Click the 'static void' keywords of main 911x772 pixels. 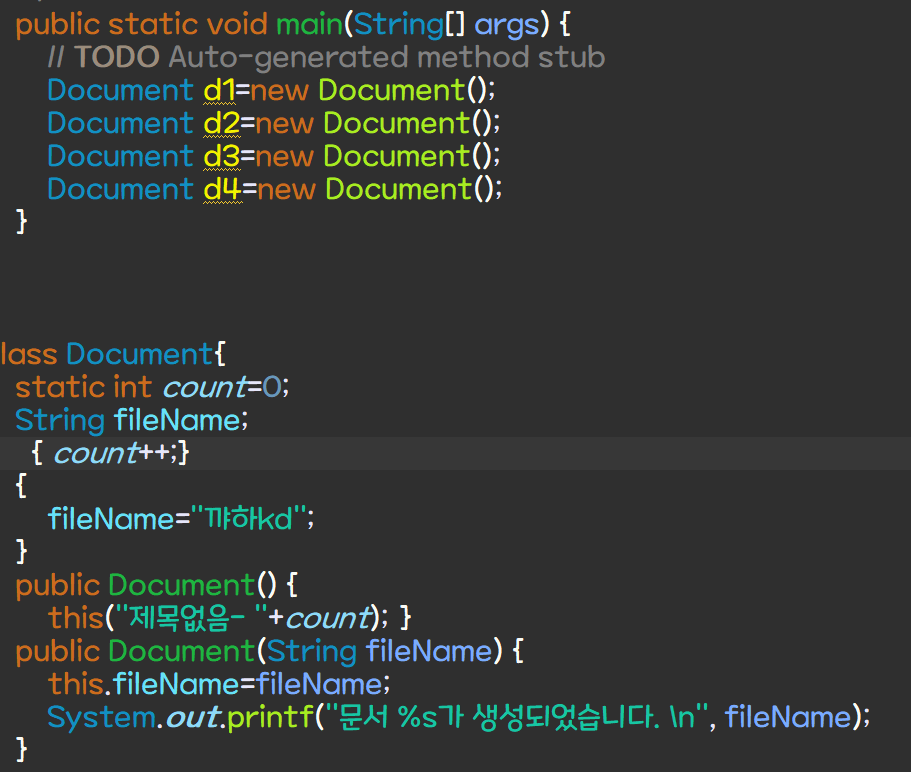[x=188, y=24]
